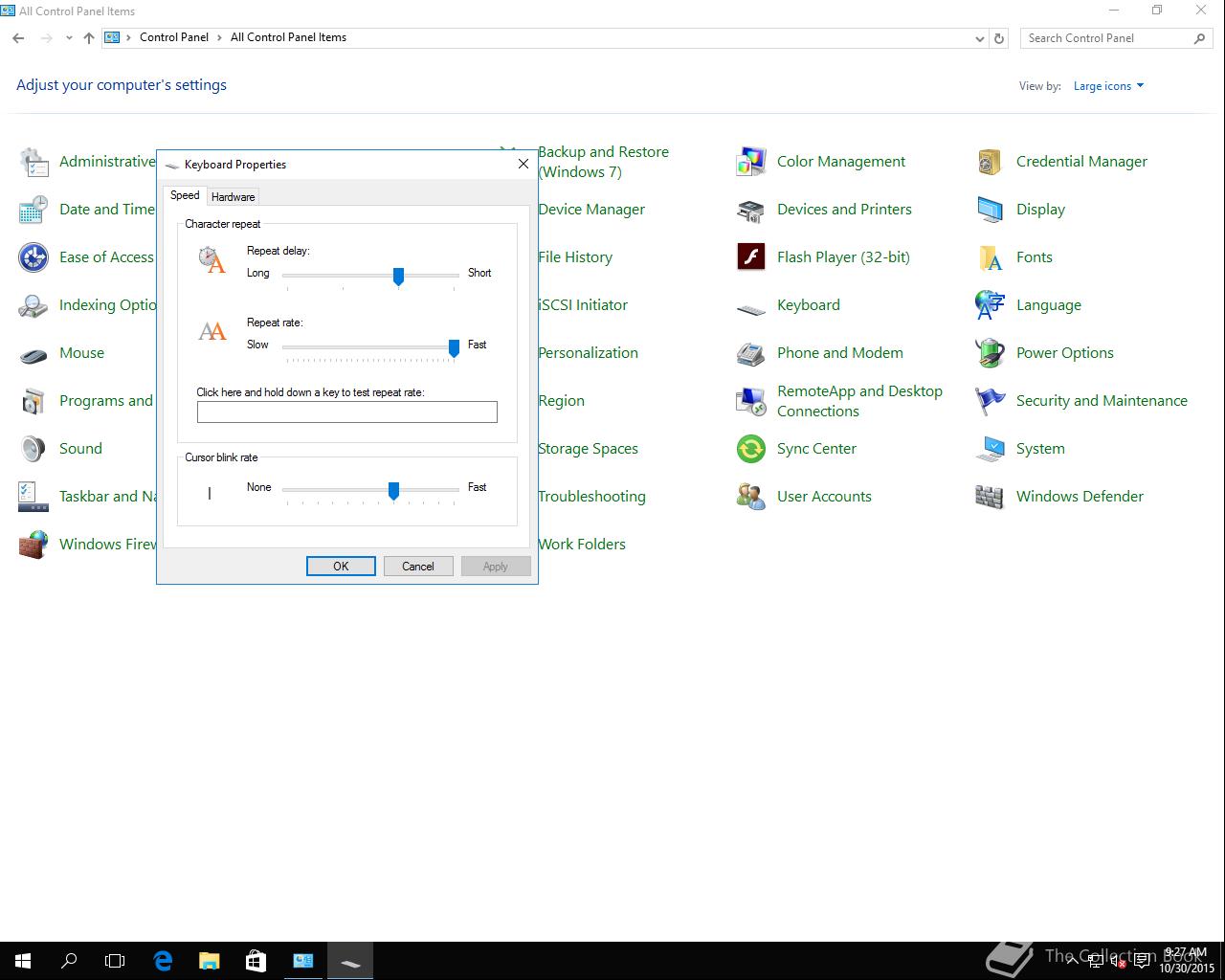The width and height of the screenshot is (1225, 980).
Task: Open the Troubleshooting link
Action: click(591, 497)
